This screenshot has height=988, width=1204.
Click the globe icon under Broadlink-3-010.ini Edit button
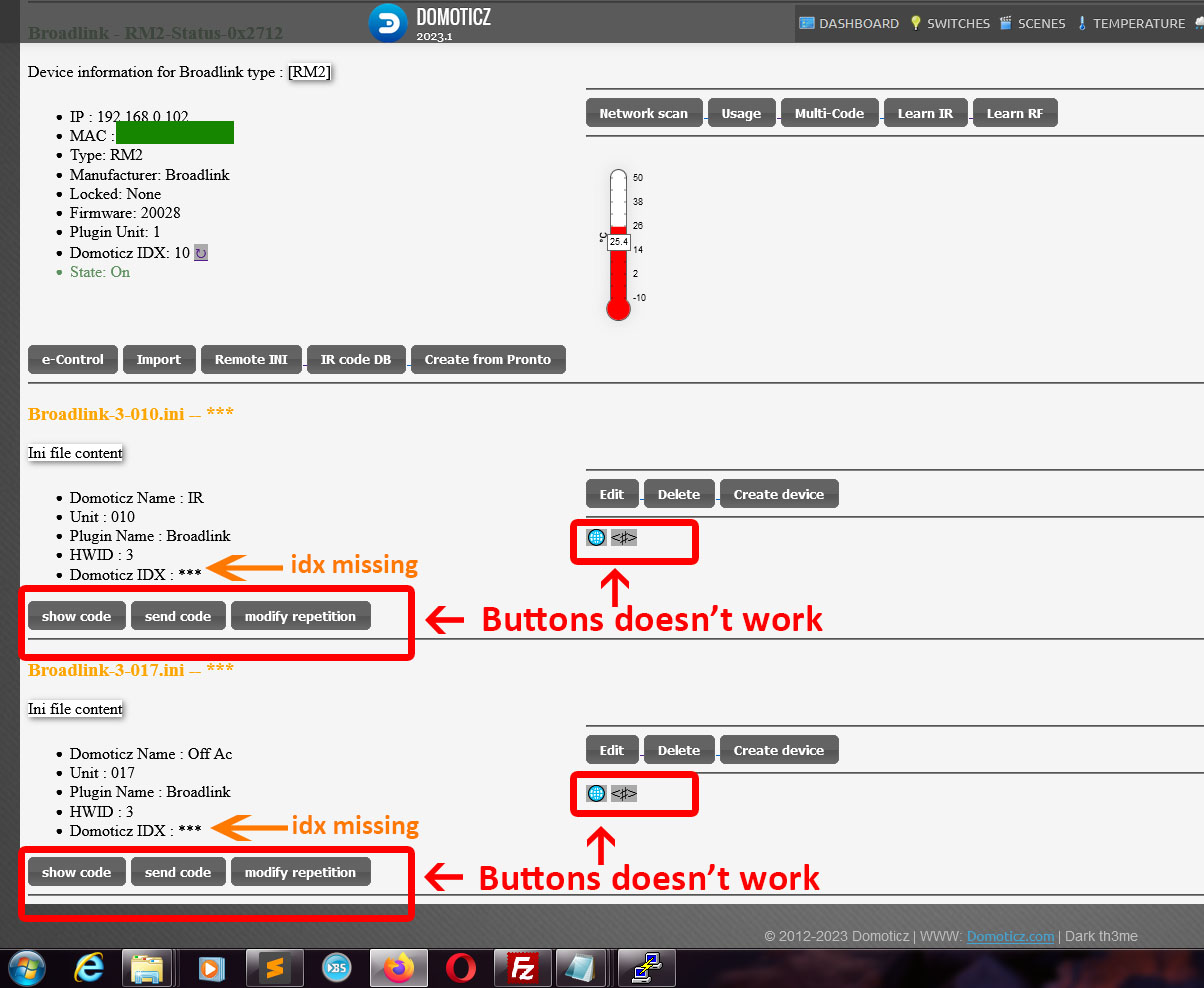pos(596,538)
